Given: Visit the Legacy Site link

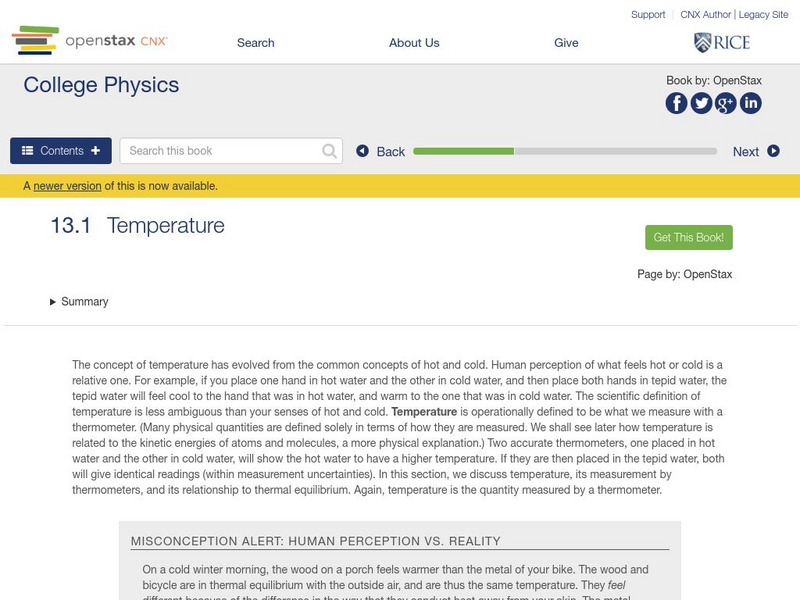Looking at the screenshot, I should click(x=763, y=15).
